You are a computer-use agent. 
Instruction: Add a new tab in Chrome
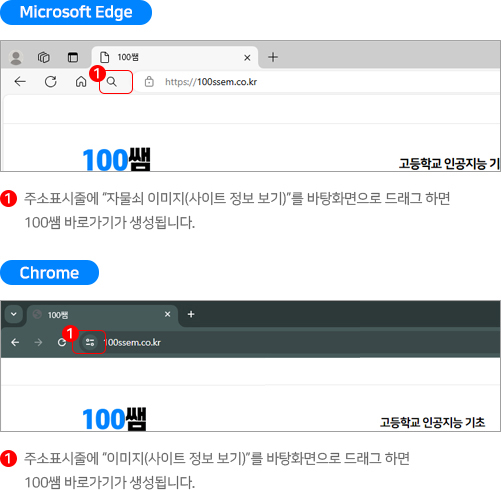click(x=191, y=314)
